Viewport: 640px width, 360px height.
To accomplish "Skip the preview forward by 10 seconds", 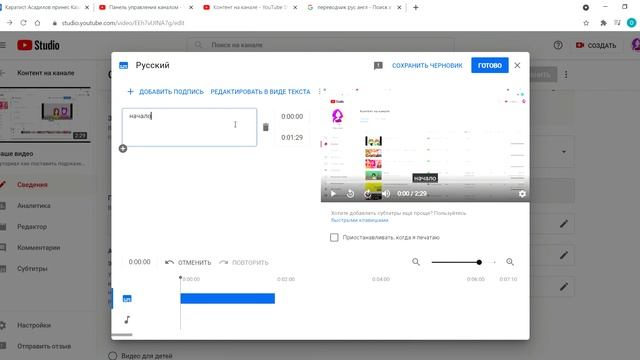I will (x=368, y=194).
